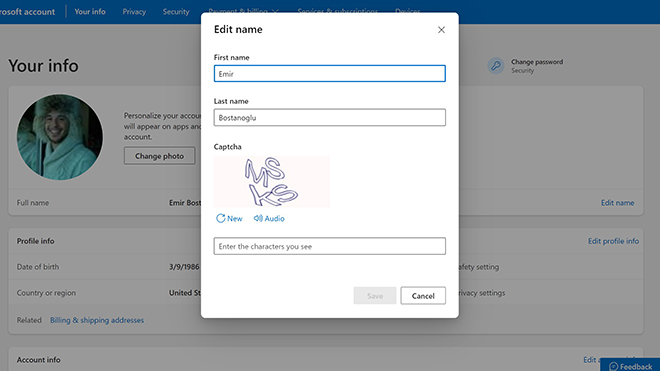Focus the Last name field
660x371 pixels.
tap(330, 117)
